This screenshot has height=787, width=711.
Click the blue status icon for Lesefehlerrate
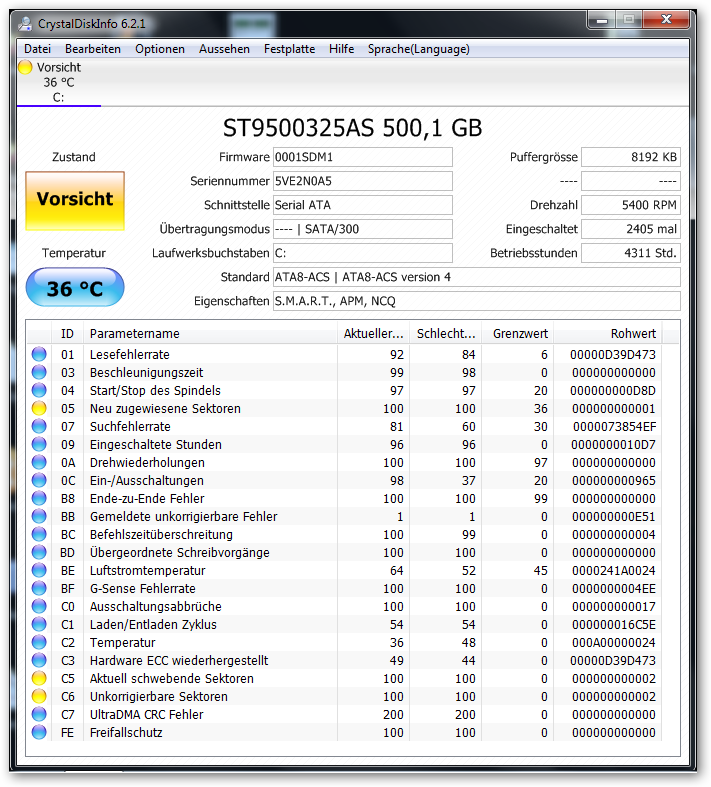(x=39, y=354)
